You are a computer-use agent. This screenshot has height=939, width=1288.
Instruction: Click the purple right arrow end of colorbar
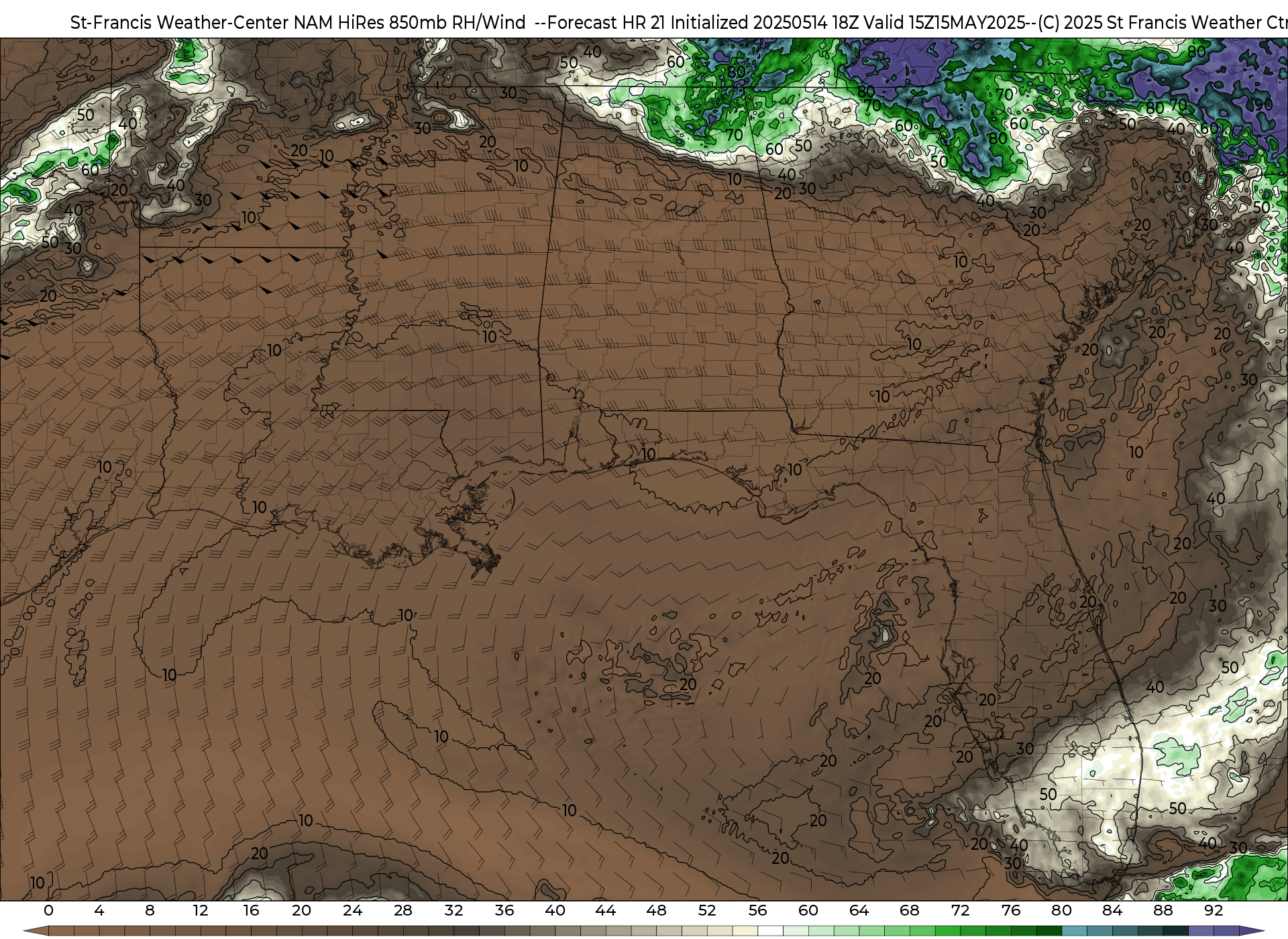pos(1251,931)
